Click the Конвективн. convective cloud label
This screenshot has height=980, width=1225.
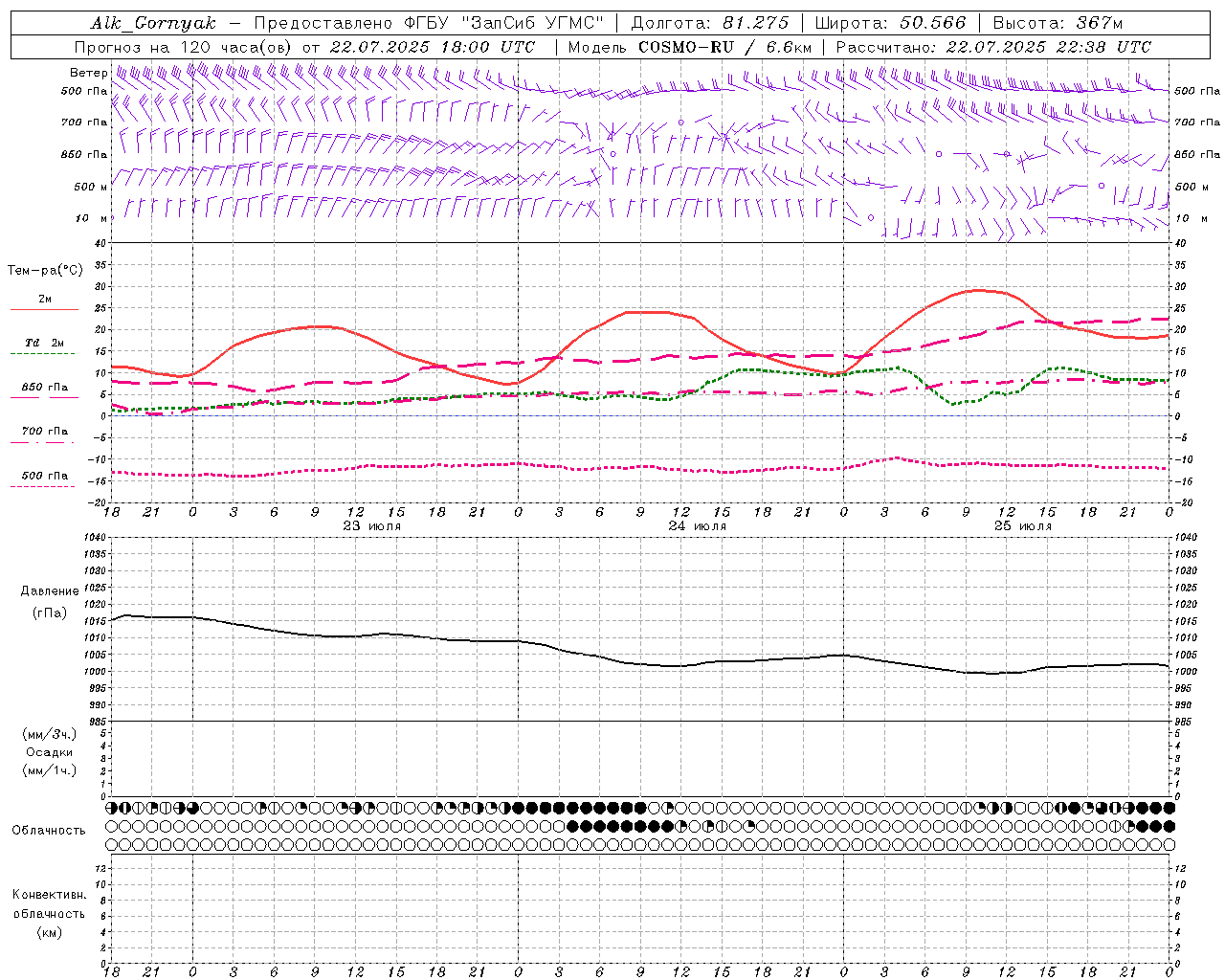[49, 895]
